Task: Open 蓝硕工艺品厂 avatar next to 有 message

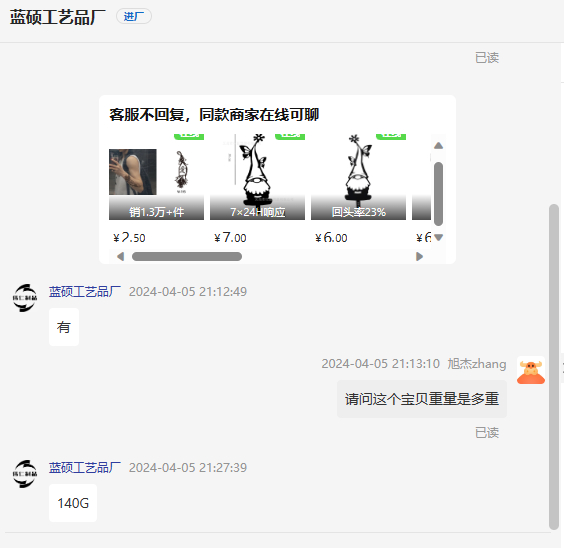Action: [x=25, y=298]
